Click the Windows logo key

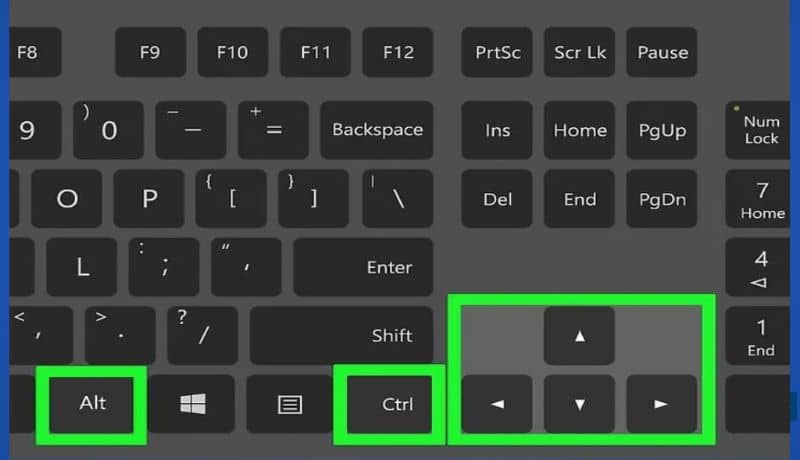[x=191, y=404]
